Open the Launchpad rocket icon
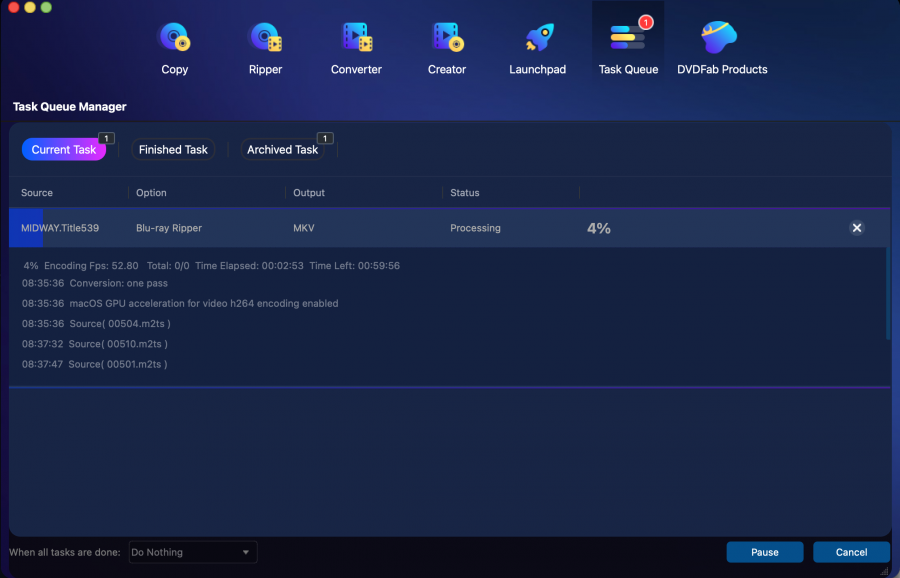 coord(537,39)
